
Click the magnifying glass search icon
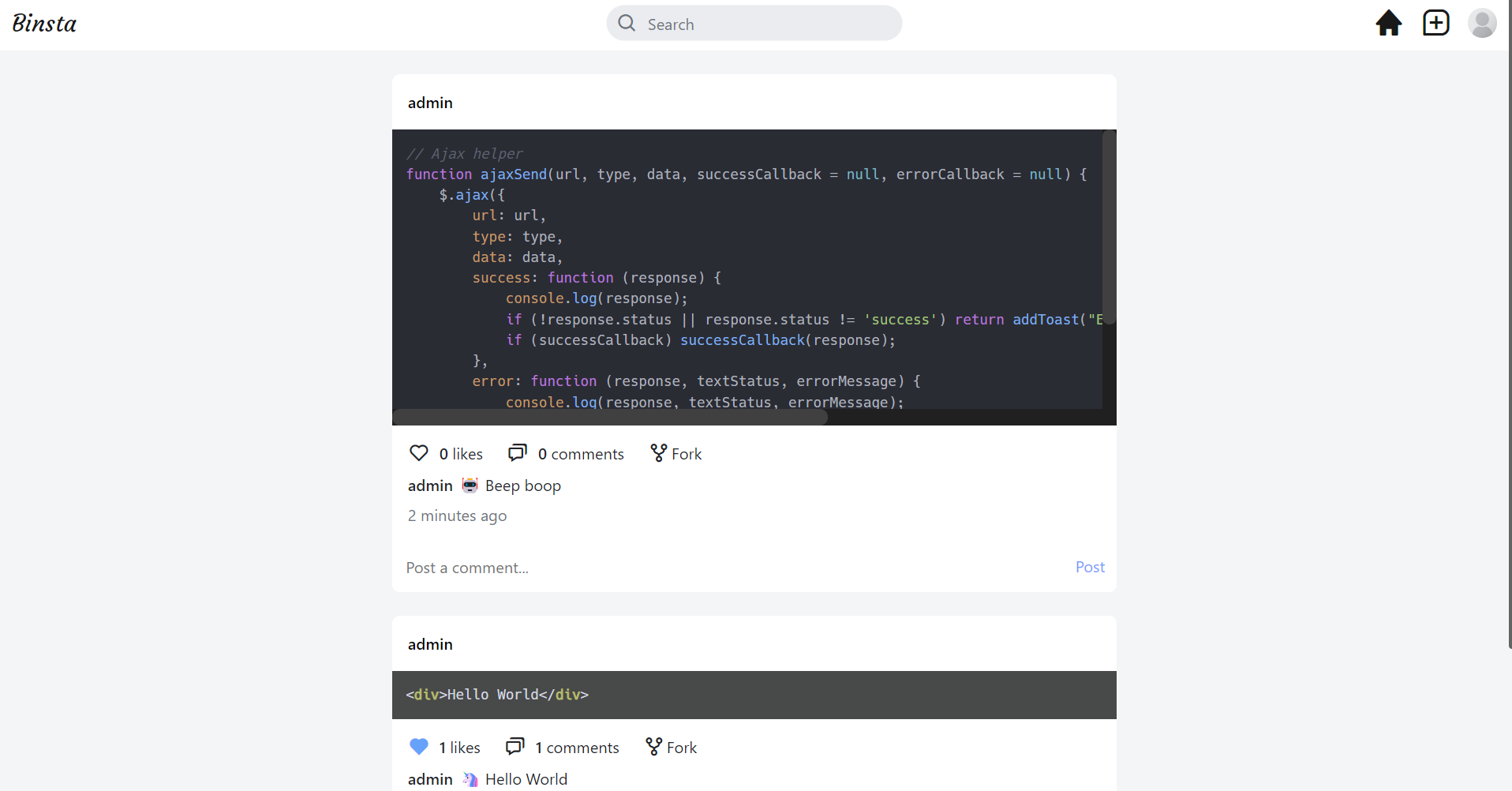[626, 23]
